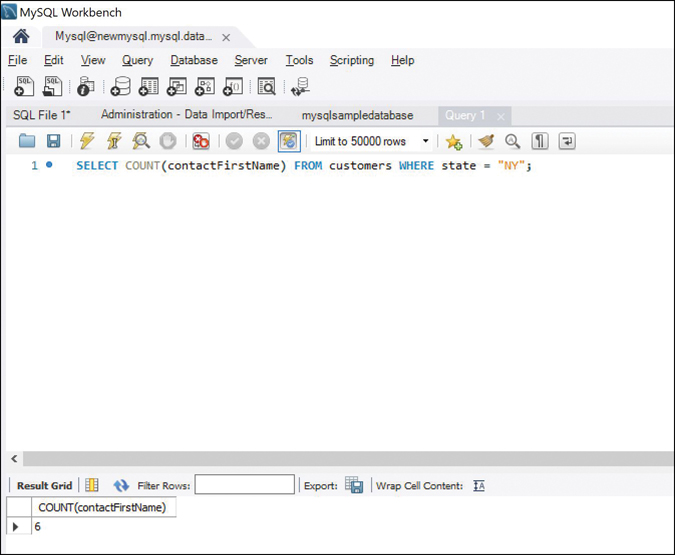The height and width of the screenshot is (555, 675).
Task: Open a script file folder icon
Action: (27, 141)
